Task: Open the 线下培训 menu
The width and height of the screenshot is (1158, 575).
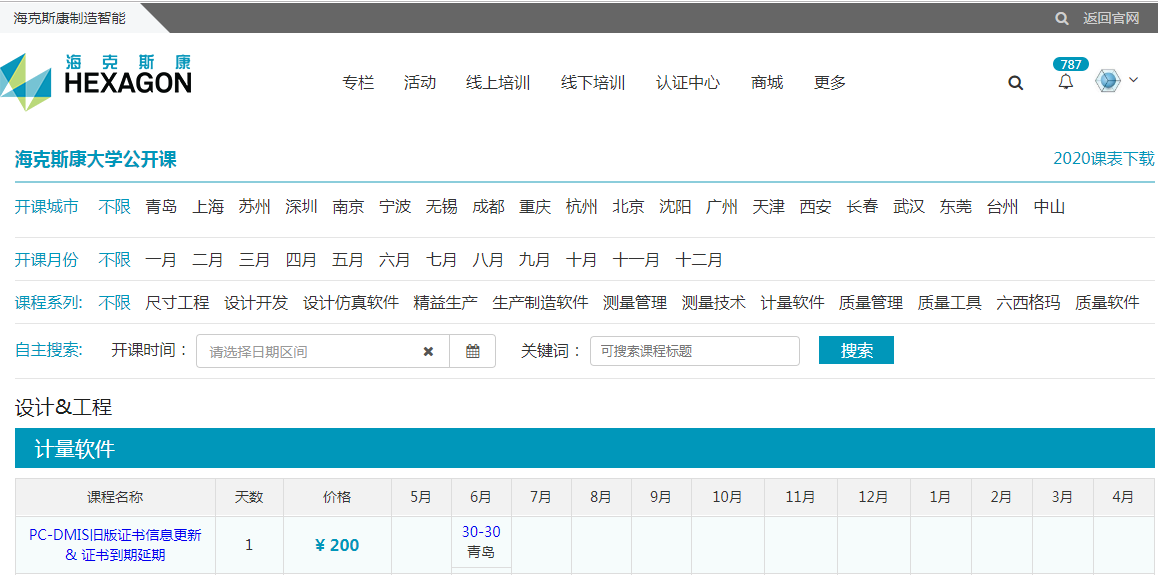Action: [593, 83]
